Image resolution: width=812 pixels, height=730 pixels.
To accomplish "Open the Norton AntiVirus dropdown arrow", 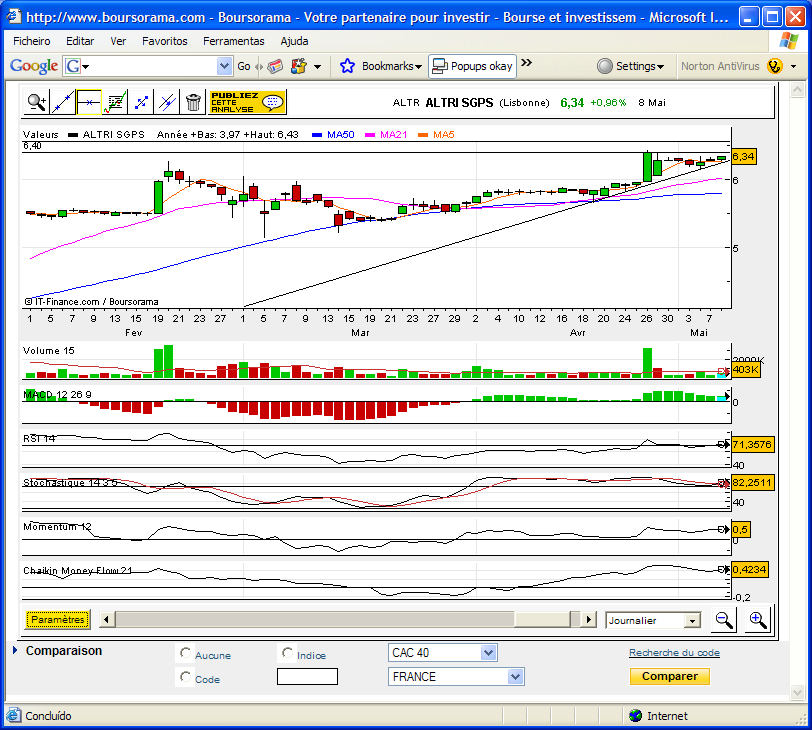I will [793, 67].
